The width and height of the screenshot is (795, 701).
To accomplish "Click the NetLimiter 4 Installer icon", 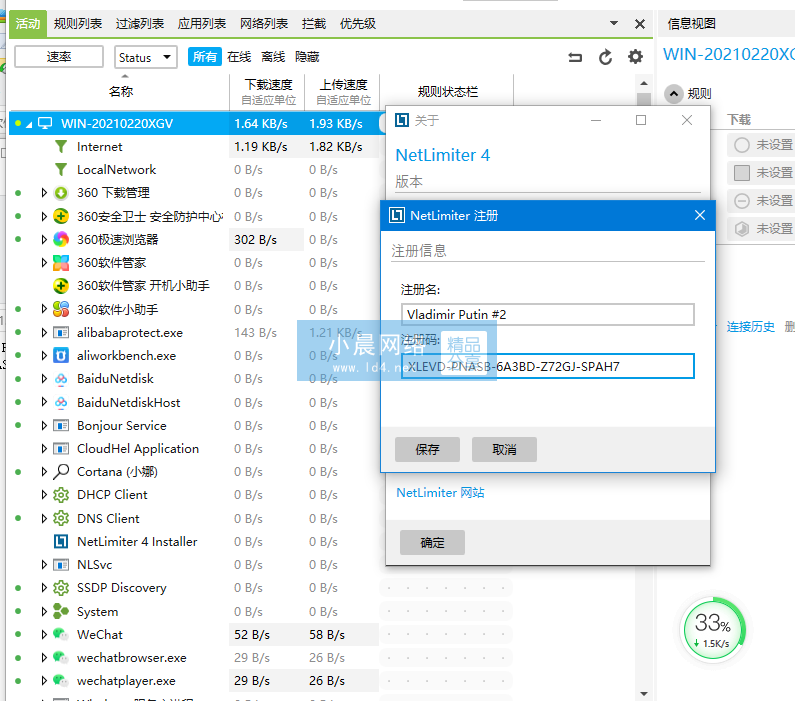I will (x=61, y=541).
